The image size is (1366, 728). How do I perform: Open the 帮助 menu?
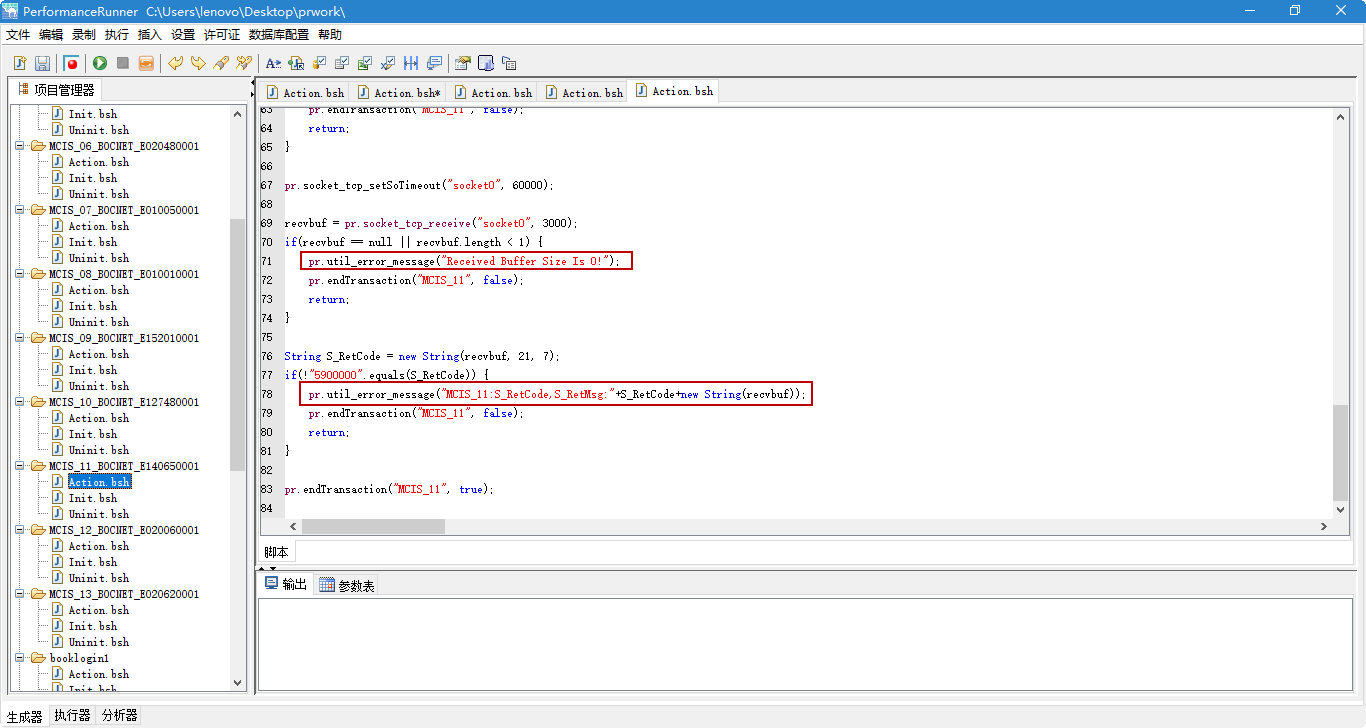click(330, 35)
